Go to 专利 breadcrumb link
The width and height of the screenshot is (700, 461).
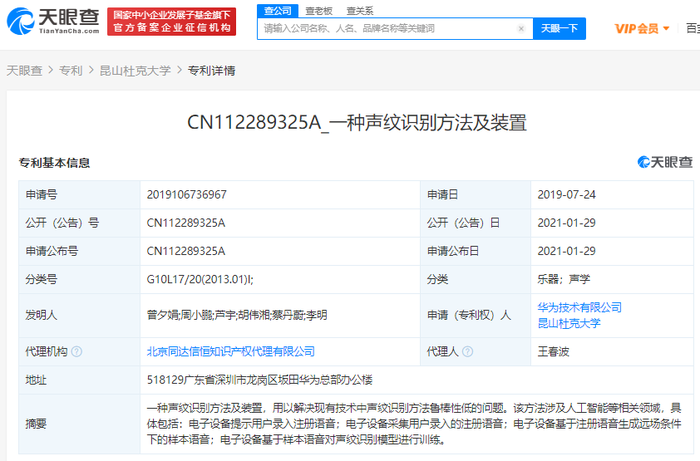(71, 71)
